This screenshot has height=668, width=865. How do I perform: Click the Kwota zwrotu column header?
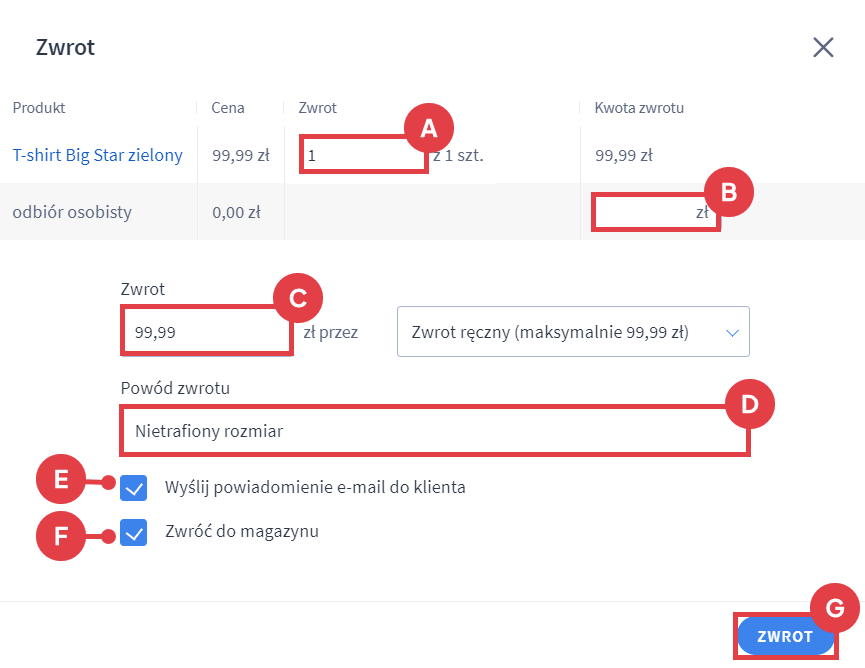click(x=639, y=108)
